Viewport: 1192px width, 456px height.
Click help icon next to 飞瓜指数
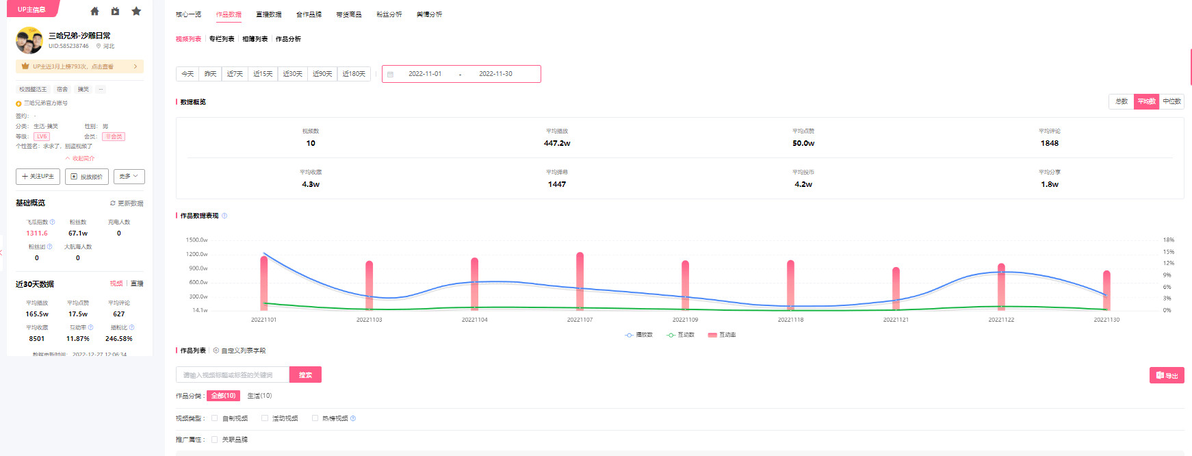pos(52,223)
